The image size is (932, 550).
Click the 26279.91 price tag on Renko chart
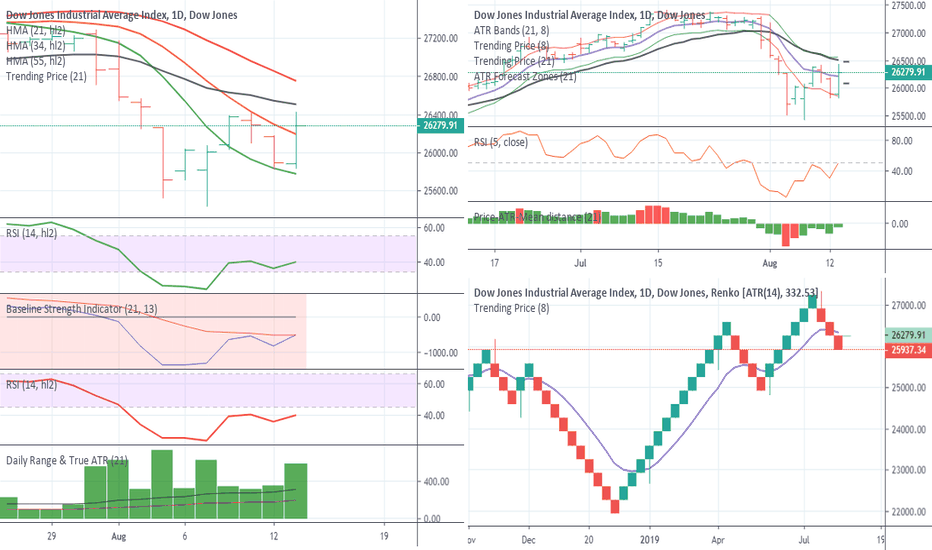click(908, 335)
